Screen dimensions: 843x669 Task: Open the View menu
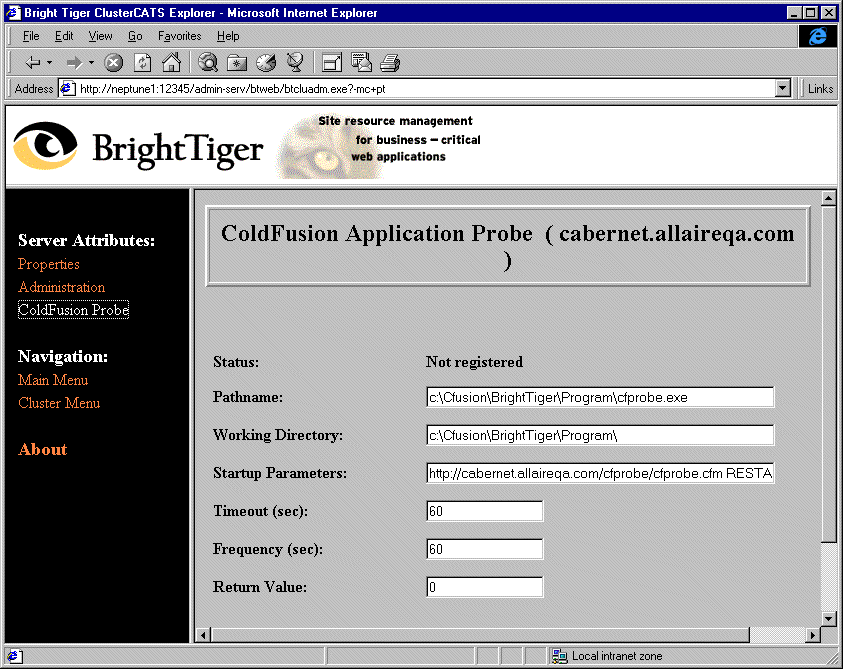(100, 36)
